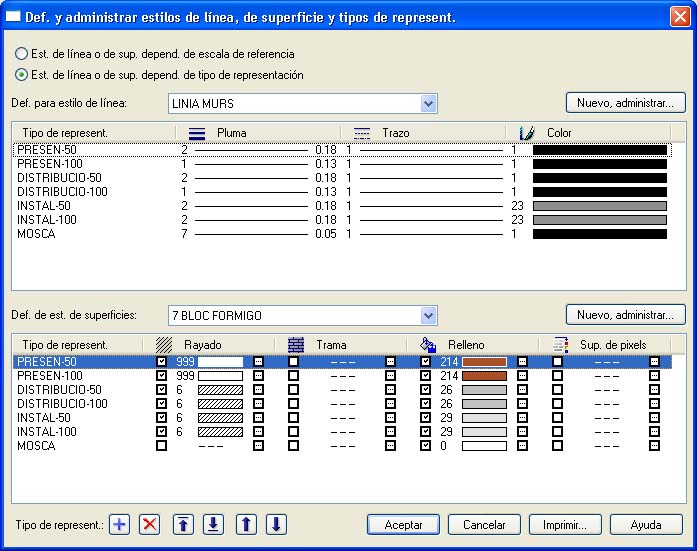Image resolution: width=697 pixels, height=551 pixels.
Task: Click the Relleno column header
Action: [473, 345]
